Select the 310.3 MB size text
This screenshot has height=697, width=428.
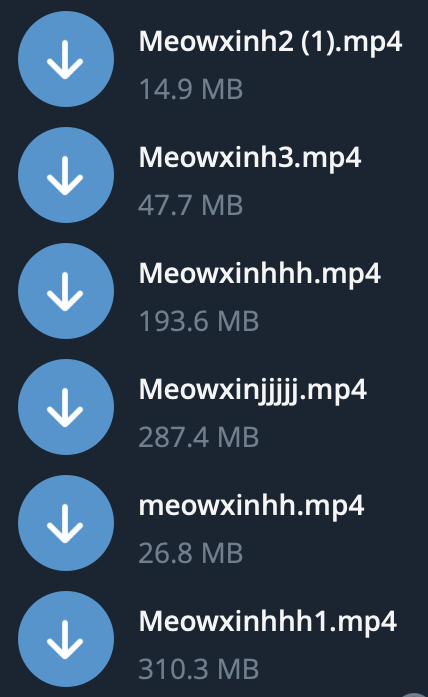pos(199,669)
